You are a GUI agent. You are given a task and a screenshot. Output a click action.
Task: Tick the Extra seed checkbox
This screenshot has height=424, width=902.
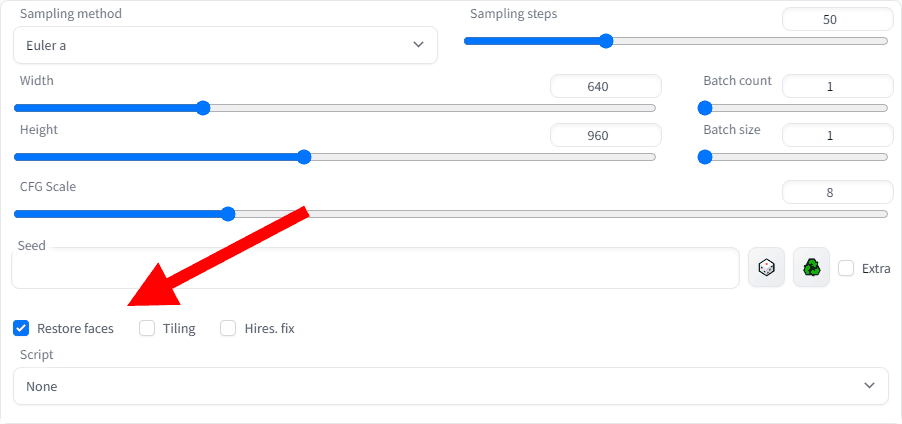[x=846, y=268]
